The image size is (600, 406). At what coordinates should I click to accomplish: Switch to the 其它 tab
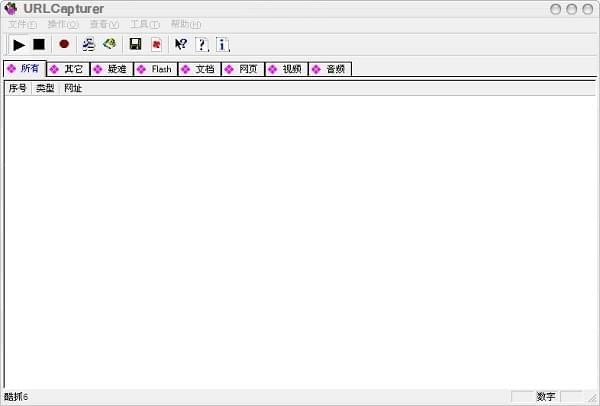[x=68, y=69]
